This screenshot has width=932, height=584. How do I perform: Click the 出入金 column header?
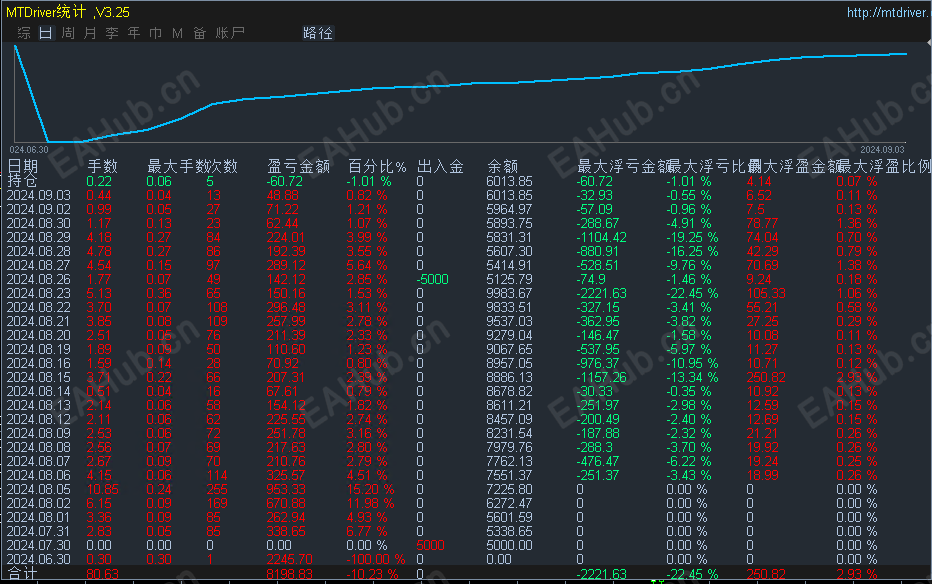[440, 166]
